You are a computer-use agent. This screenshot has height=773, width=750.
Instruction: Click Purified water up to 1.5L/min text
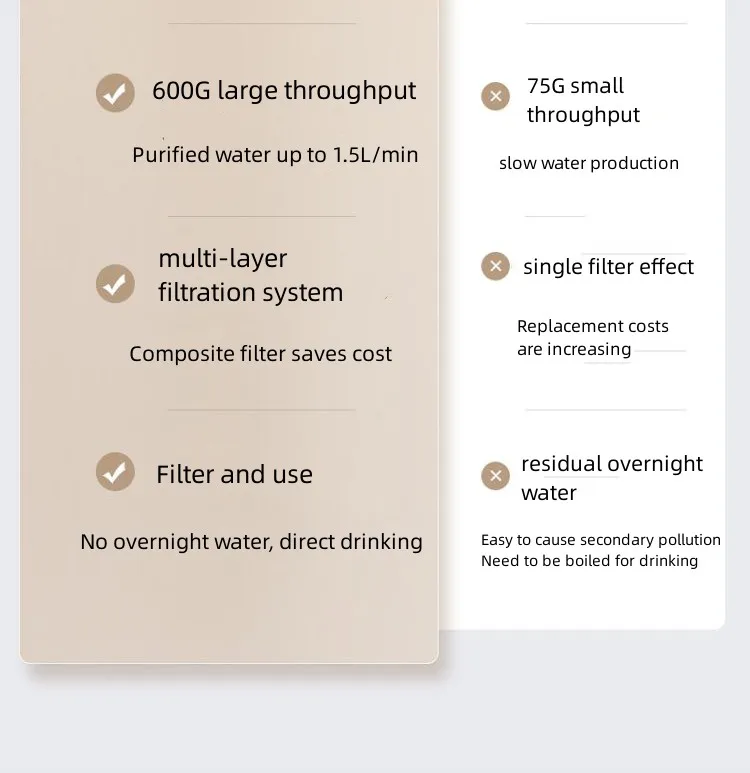tap(275, 155)
